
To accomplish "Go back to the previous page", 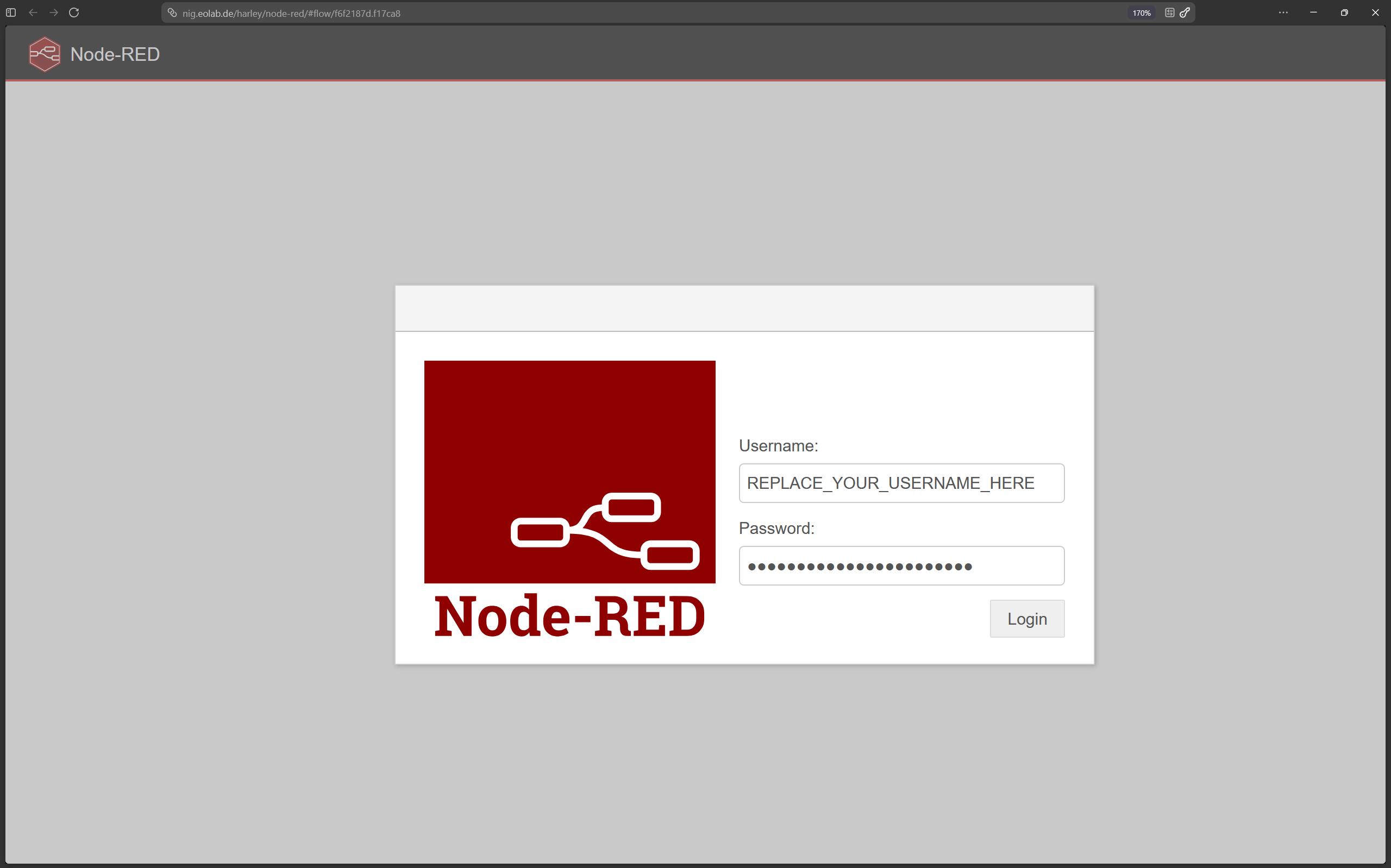I will tap(33, 12).
